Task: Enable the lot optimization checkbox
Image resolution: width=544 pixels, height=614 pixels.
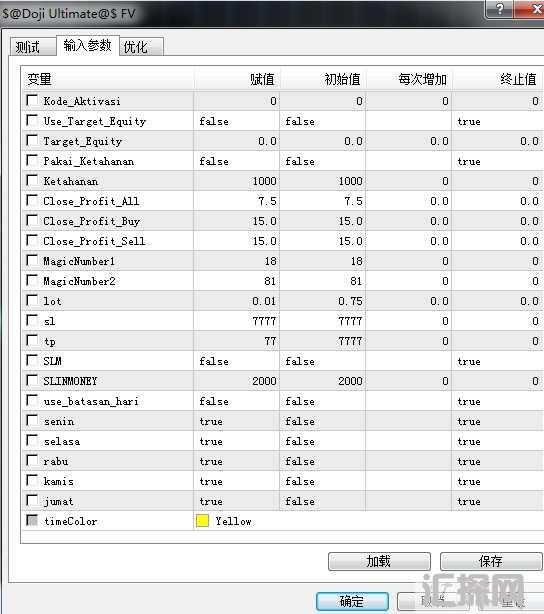Action: (x=32, y=300)
